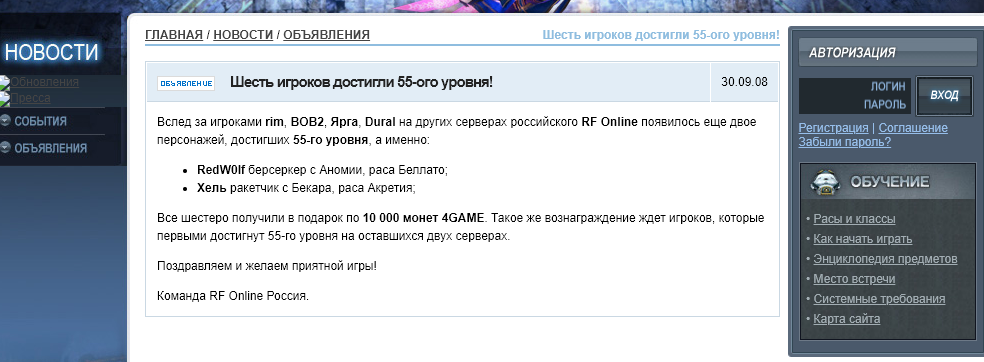Open ОБЪЯВЛЕНИЯ breadcrumb link
This screenshot has height=362, width=984.
326,35
